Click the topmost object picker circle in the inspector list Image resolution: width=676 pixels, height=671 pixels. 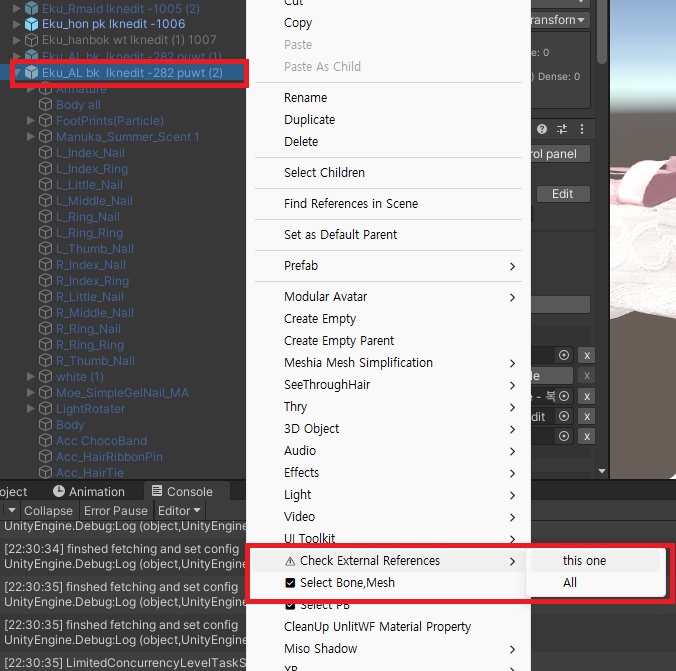[564, 355]
